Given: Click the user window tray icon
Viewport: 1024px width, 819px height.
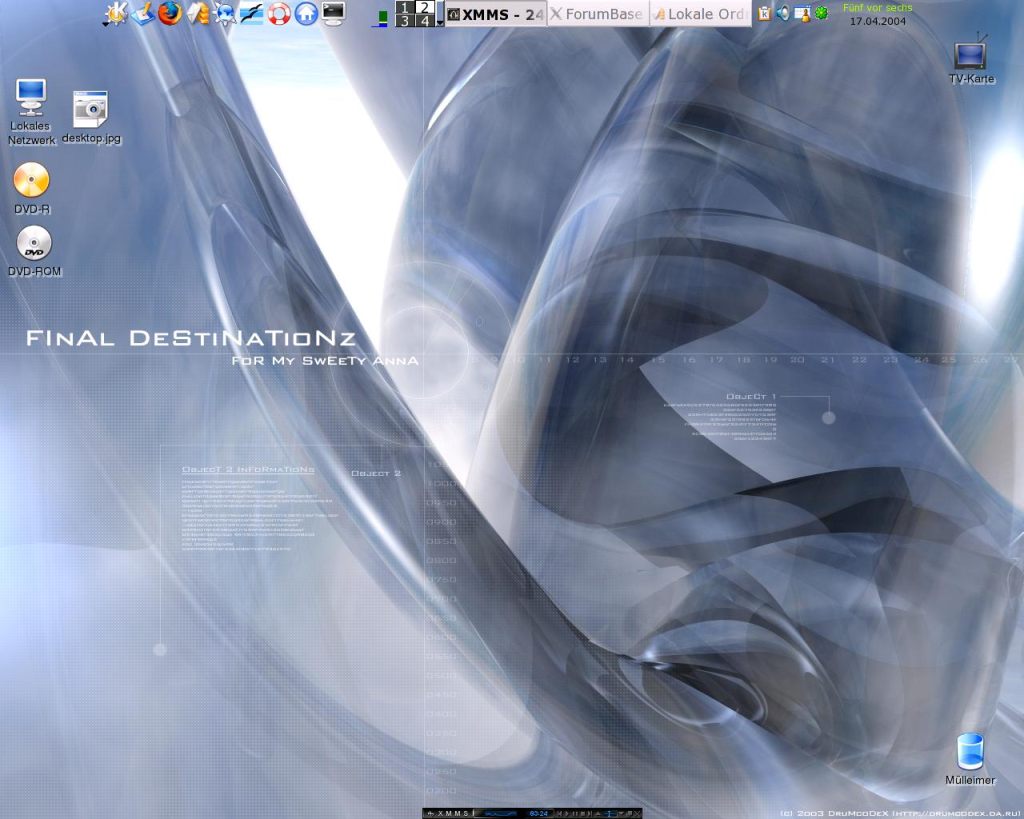Looking at the screenshot, I should point(802,13).
